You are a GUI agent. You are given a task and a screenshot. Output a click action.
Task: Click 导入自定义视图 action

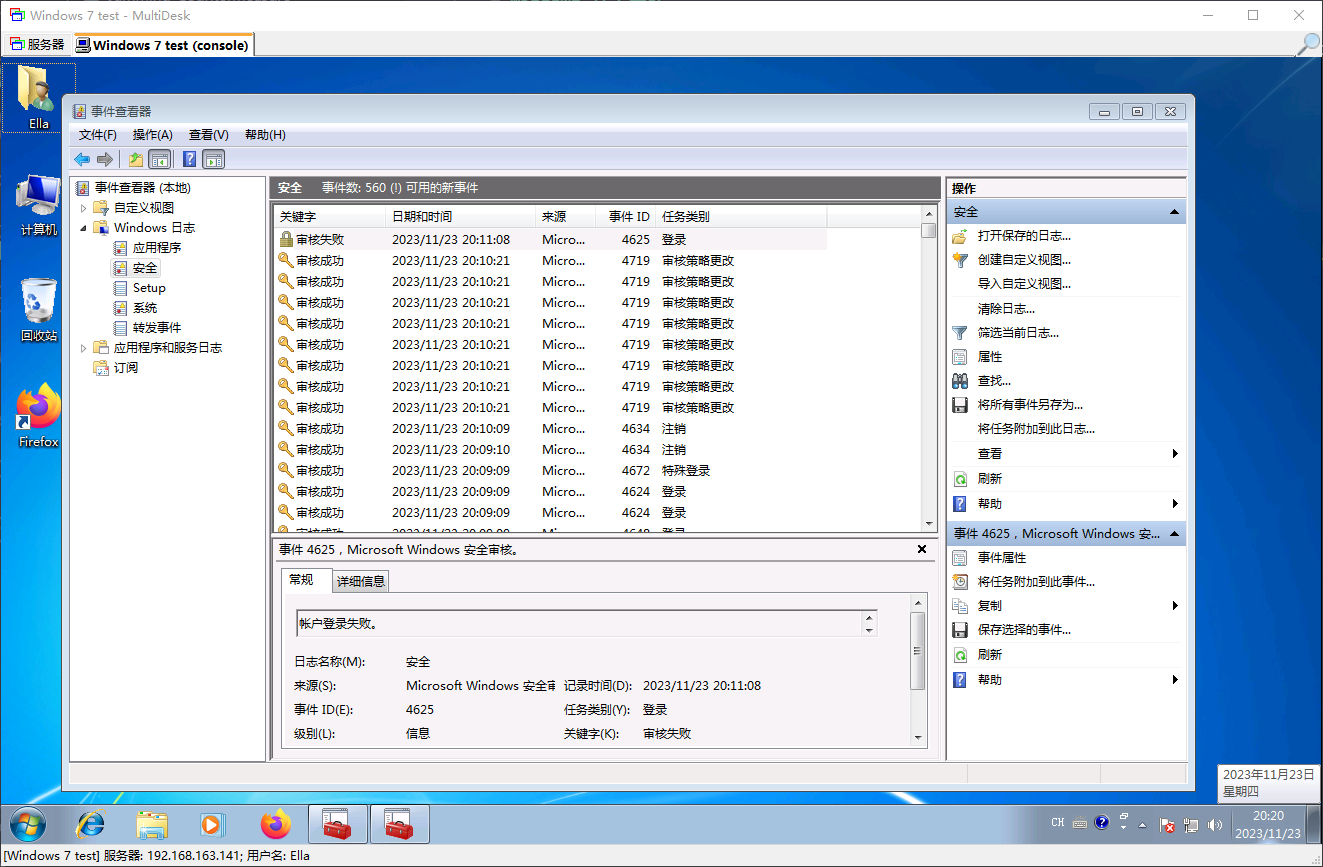(1024, 284)
